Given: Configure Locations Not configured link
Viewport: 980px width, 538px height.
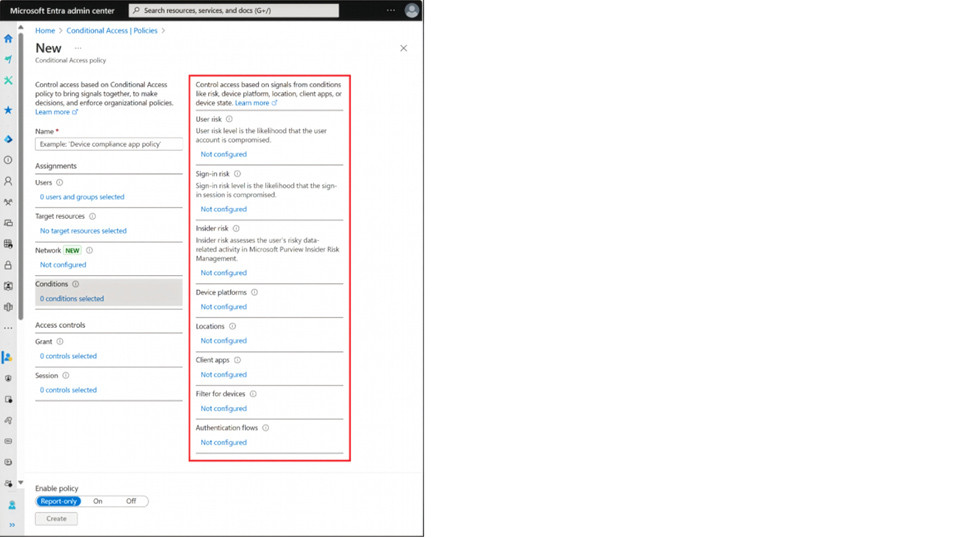Looking at the screenshot, I should pyautogui.click(x=224, y=341).
